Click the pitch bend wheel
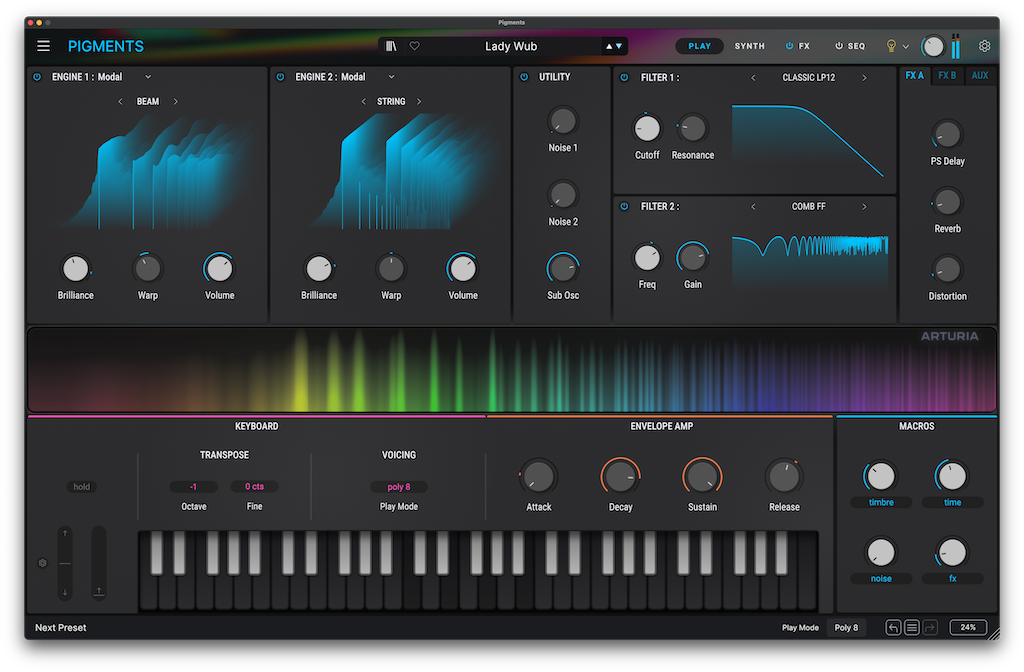This screenshot has width=1024, height=672. click(x=65, y=563)
